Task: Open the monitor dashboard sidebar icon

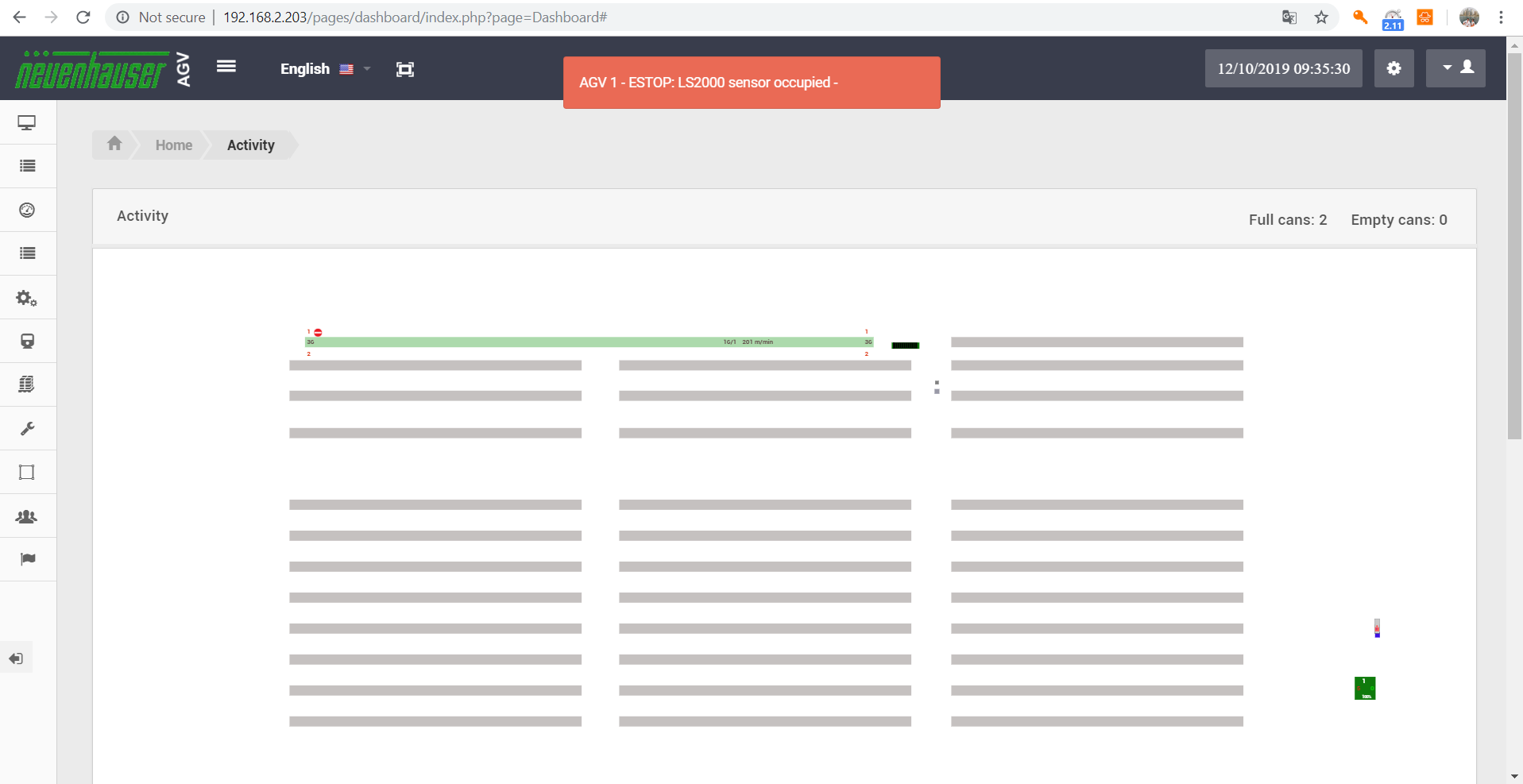Action: [x=27, y=123]
